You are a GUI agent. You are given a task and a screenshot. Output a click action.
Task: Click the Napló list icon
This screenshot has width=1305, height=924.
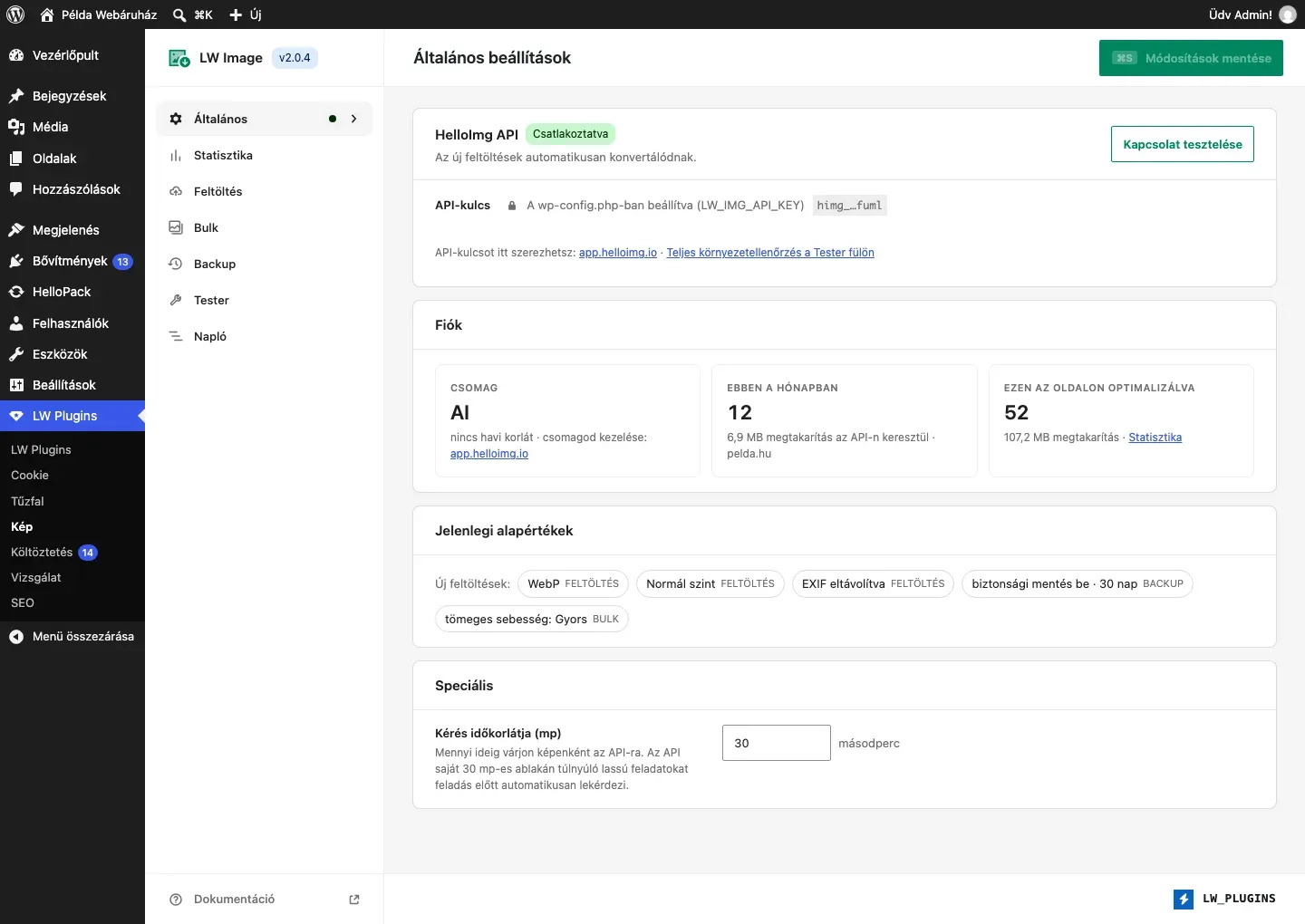(176, 336)
